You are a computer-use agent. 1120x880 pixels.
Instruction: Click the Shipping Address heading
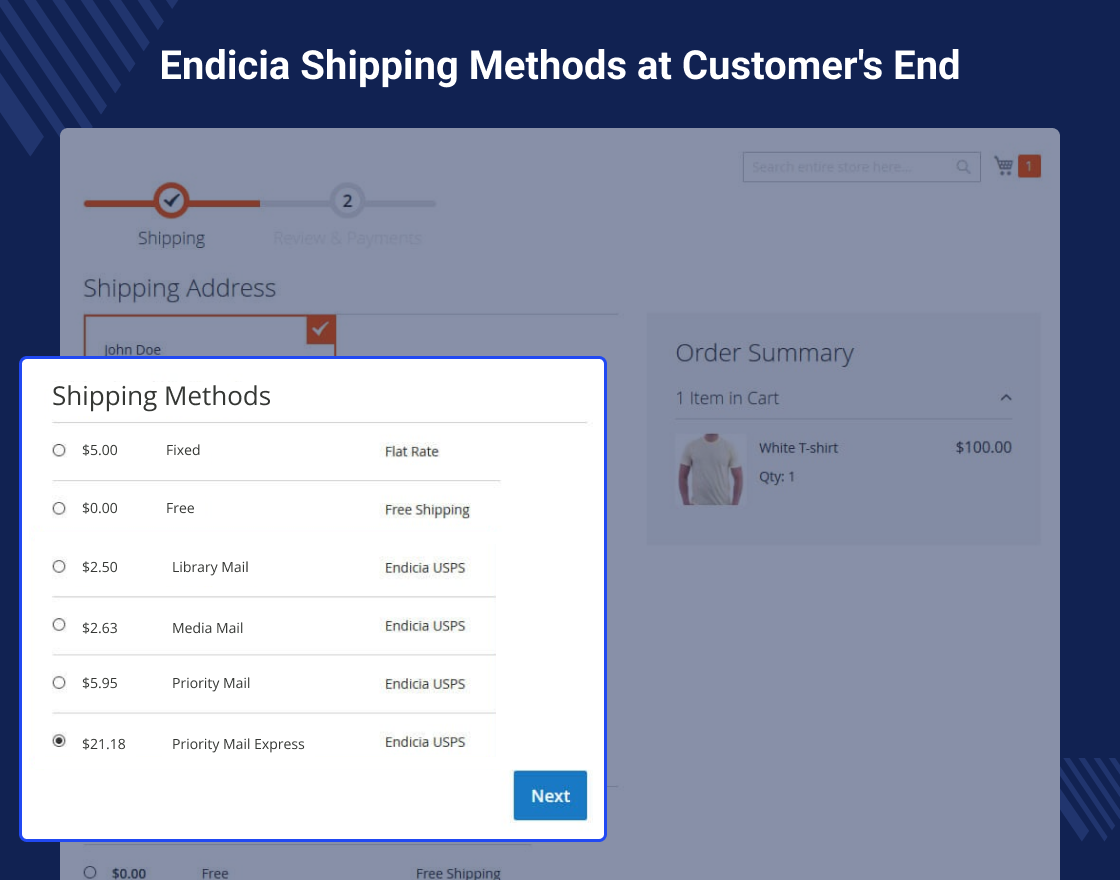click(179, 288)
